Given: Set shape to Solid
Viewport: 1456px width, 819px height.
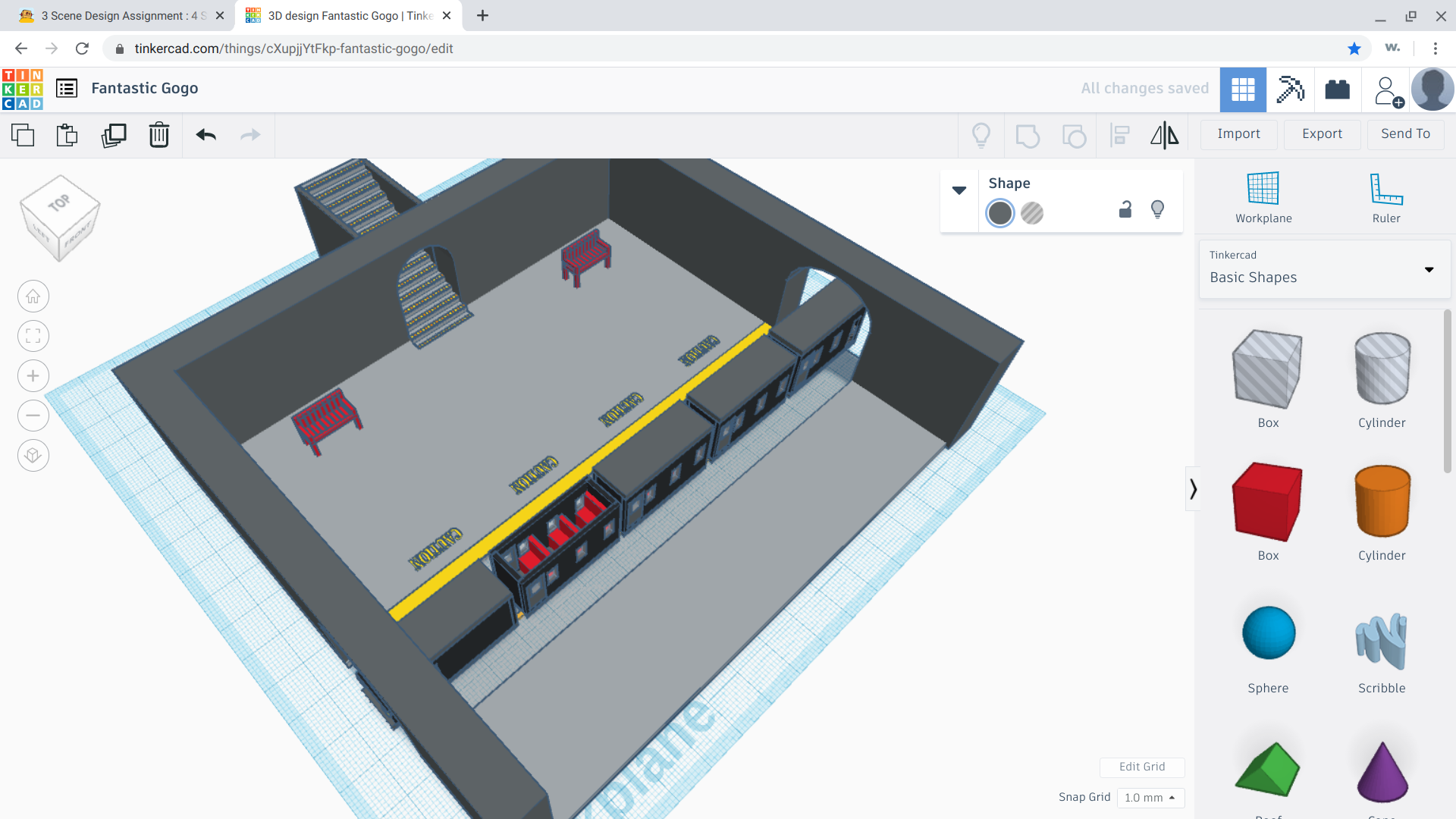Looking at the screenshot, I should tap(1000, 213).
